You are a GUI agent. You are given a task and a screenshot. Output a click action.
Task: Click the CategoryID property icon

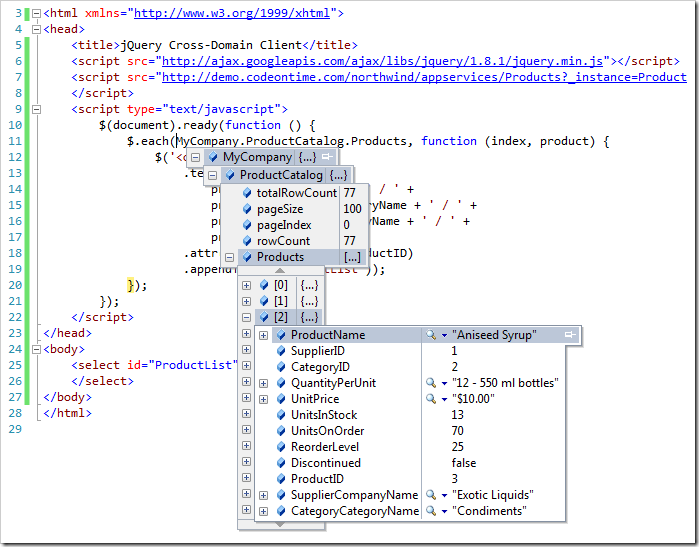coord(281,367)
